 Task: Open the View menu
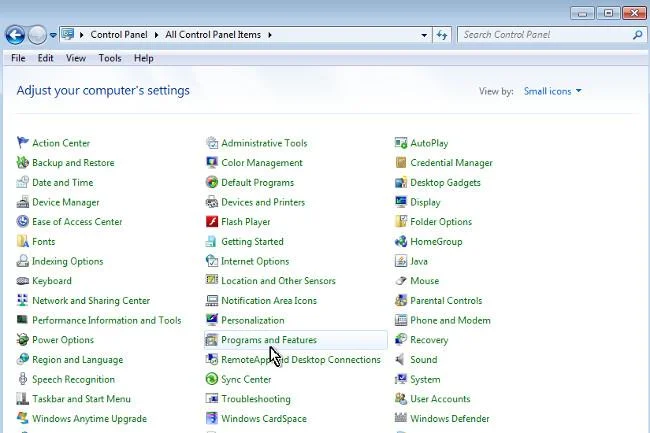[76, 58]
